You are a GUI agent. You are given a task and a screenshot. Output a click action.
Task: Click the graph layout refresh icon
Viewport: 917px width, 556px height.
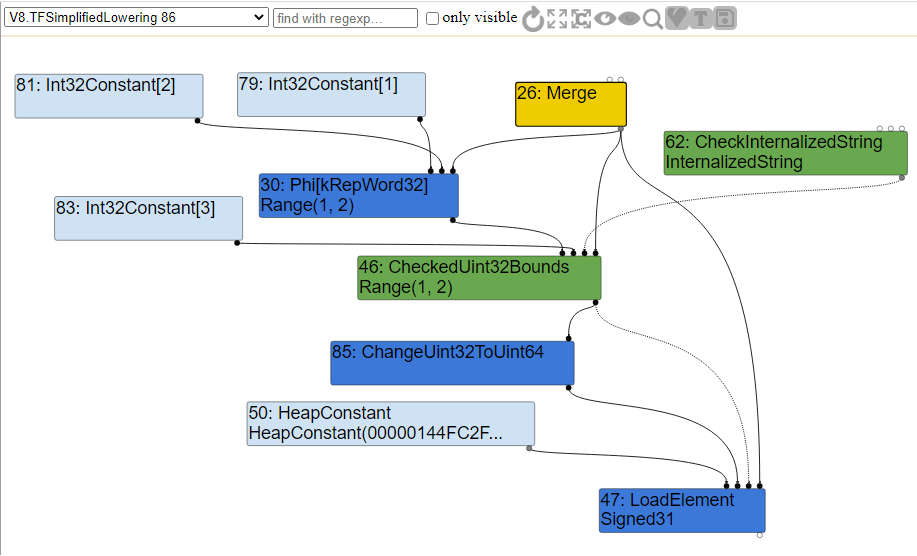tap(533, 19)
